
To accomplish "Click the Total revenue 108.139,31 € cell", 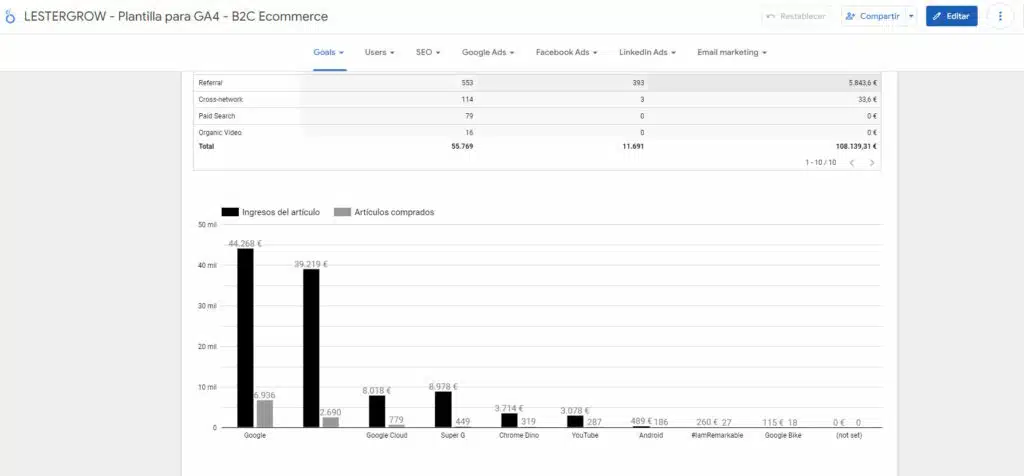I will (856, 147).
